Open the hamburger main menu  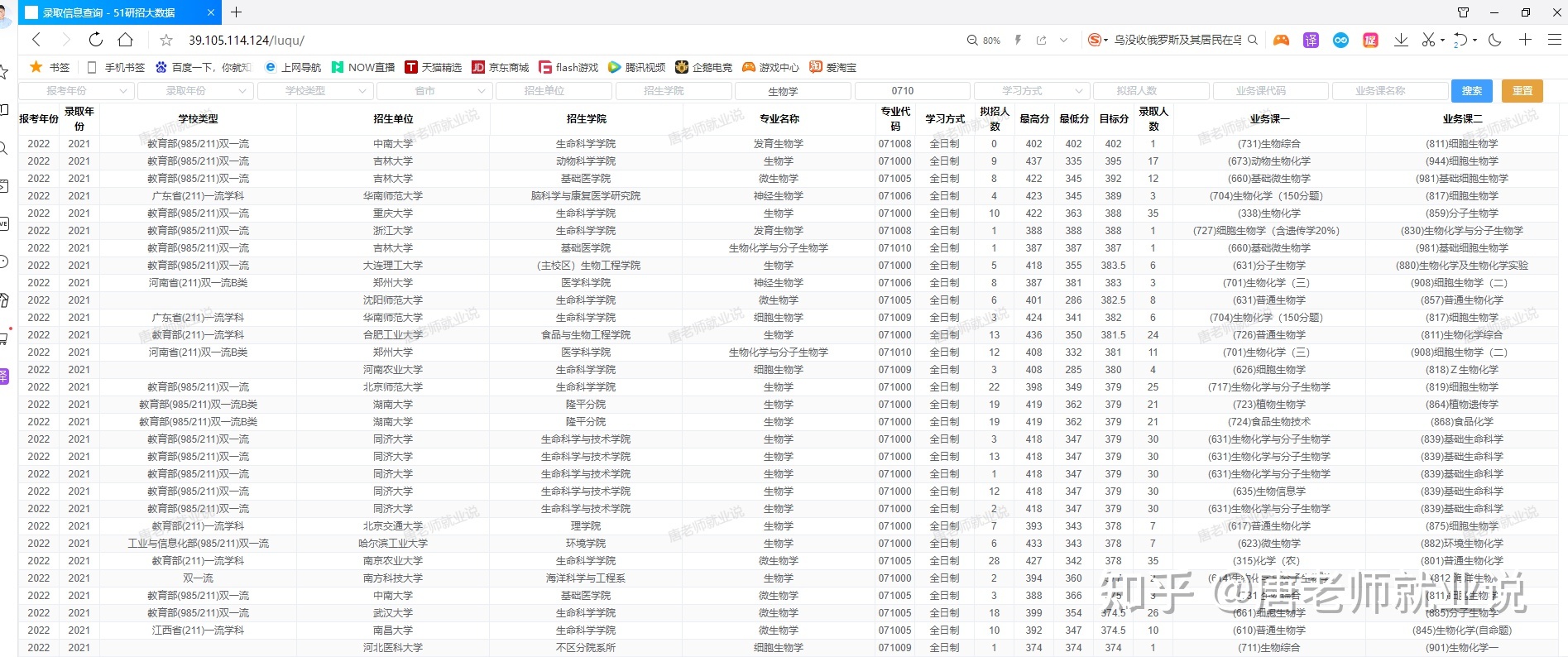click(x=1554, y=40)
